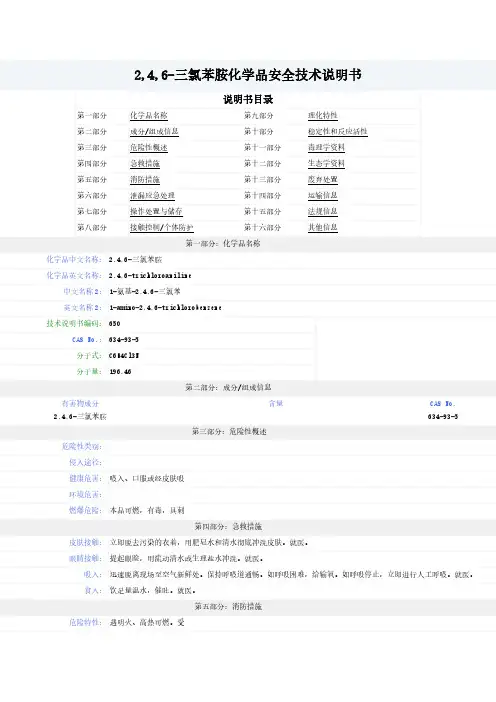Click the 技术说明书编码 label
This screenshot has width=496, height=702.
coord(74,323)
